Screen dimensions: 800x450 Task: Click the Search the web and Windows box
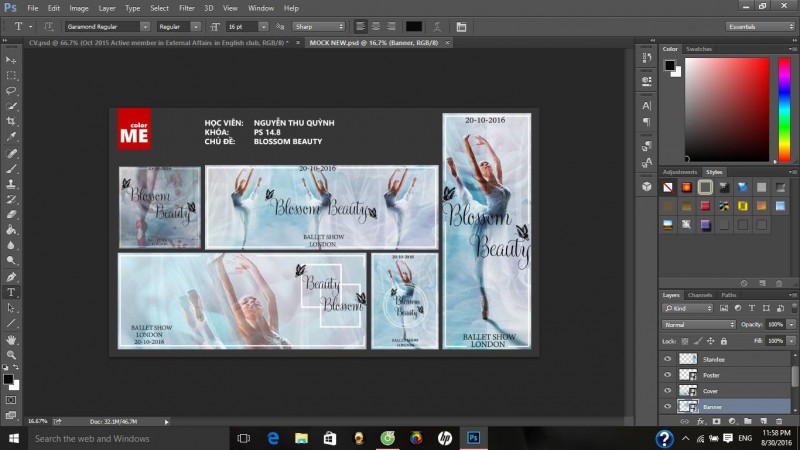click(x=128, y=438)
